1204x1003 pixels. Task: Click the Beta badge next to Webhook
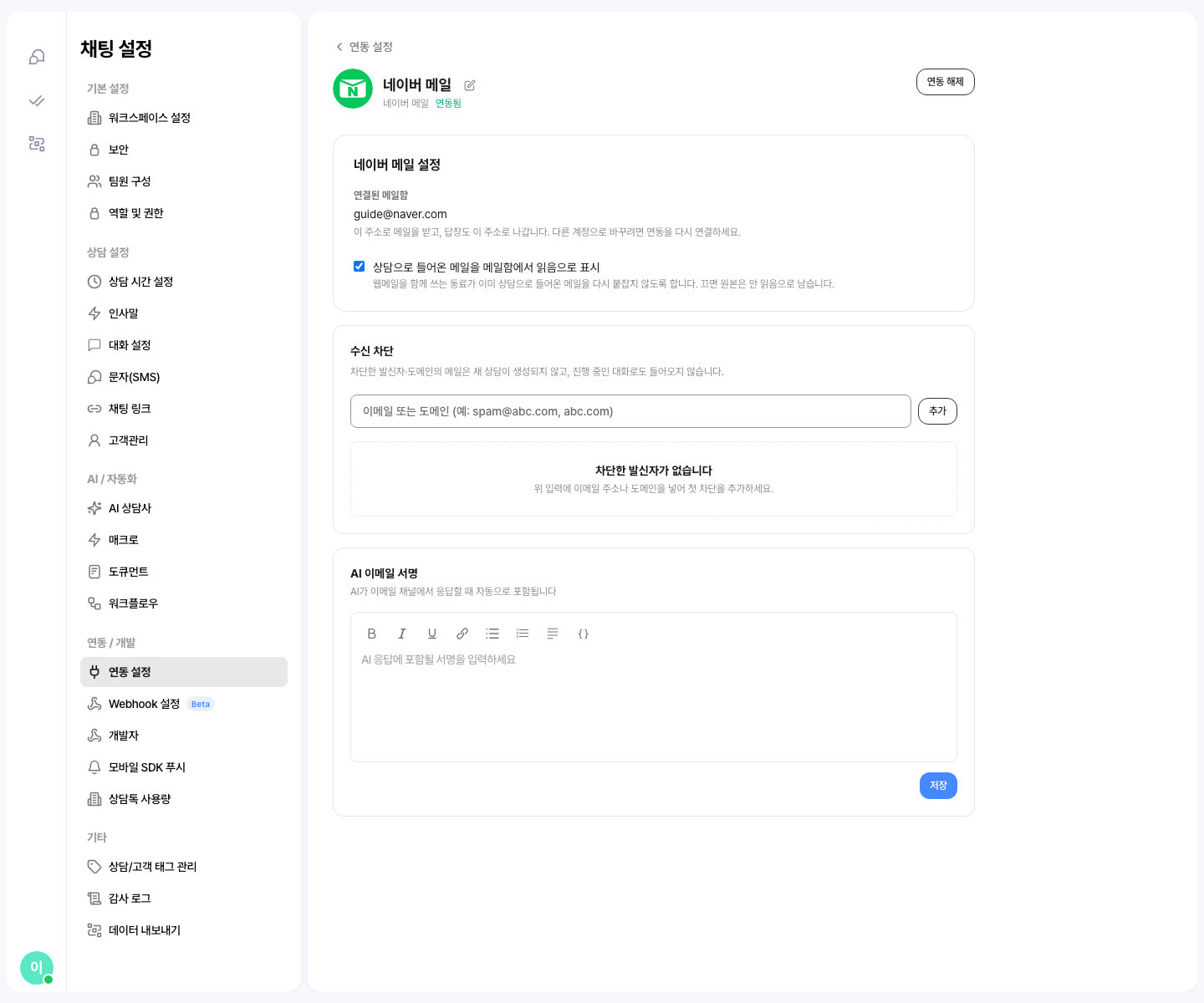pyautogui.click(x=201, y=704)
